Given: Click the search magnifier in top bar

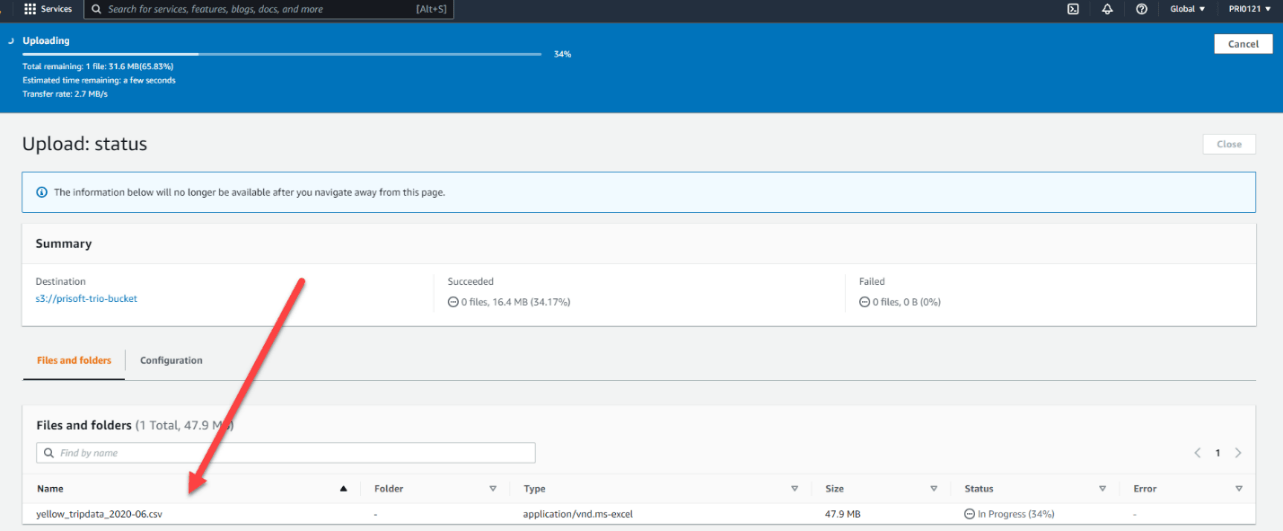Looking at the screenshot, I should click(x=96, y=9).
